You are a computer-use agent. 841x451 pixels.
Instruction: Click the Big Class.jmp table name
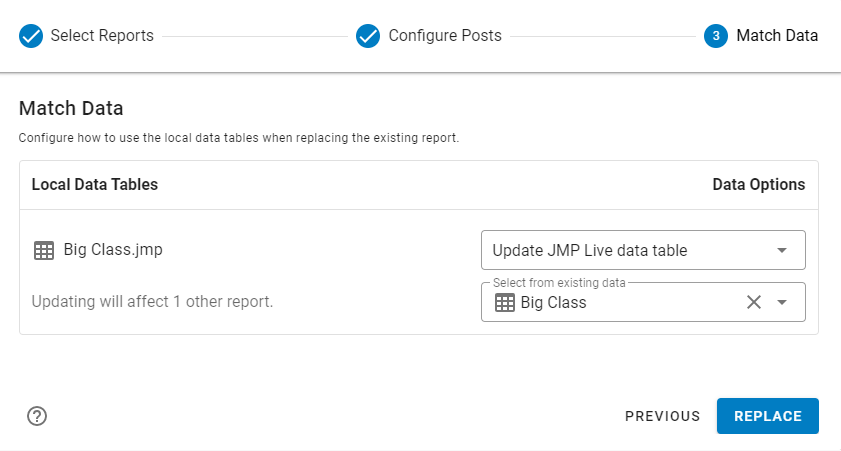click(112, 250)
